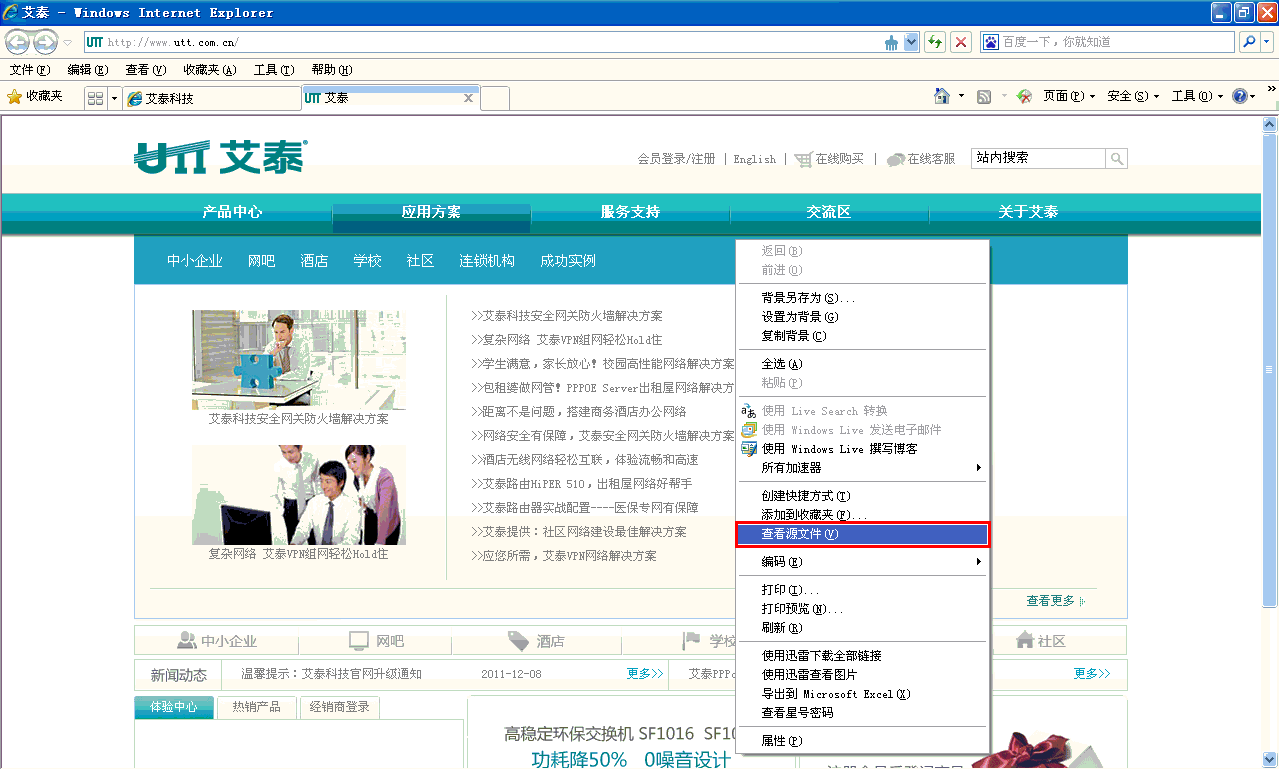
Task: Open the 查看(V) menu
Action: pyautogui.click(x=146, y=70)
